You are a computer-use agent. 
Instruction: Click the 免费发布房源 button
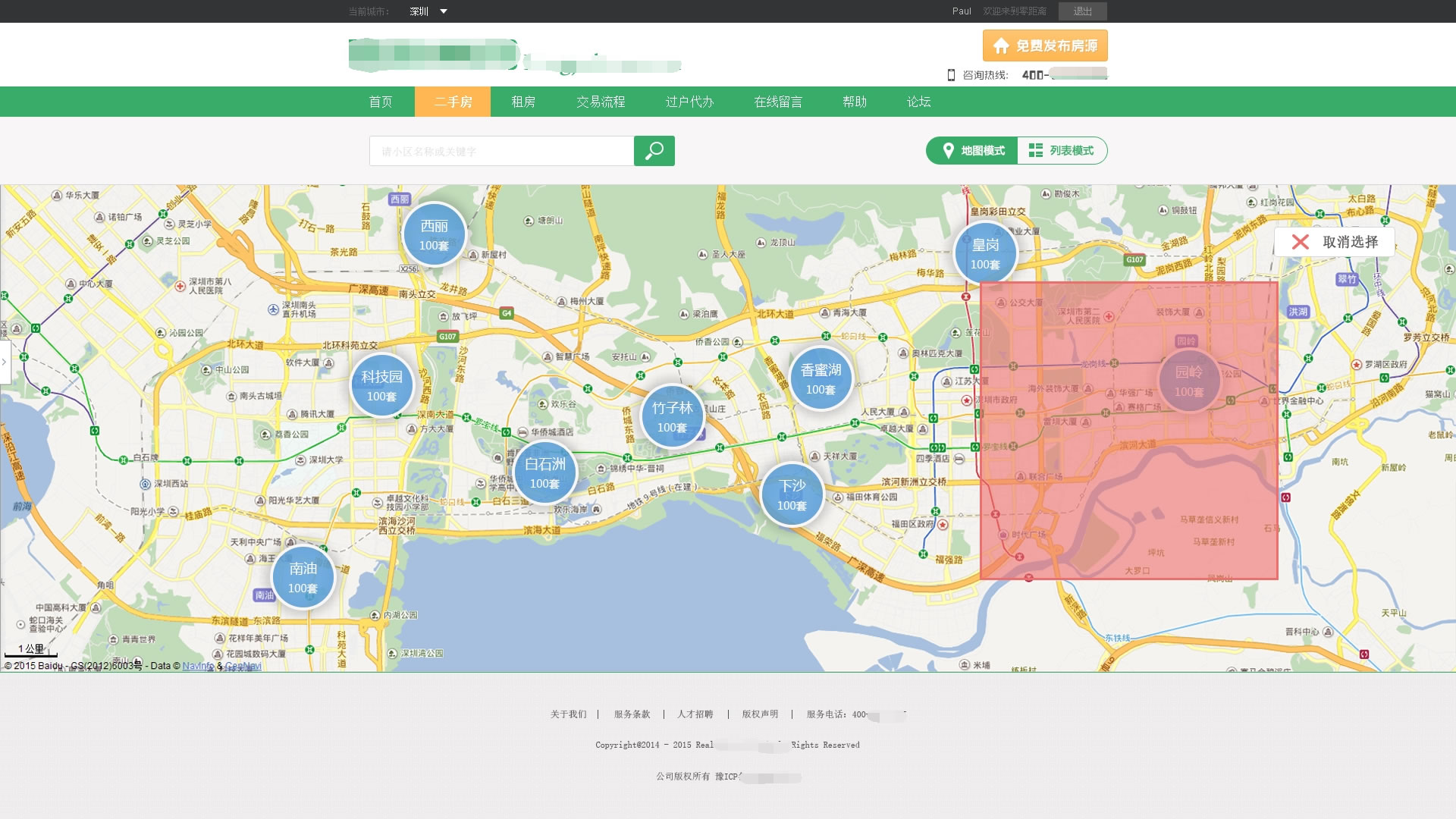[x=1045, y=45]
